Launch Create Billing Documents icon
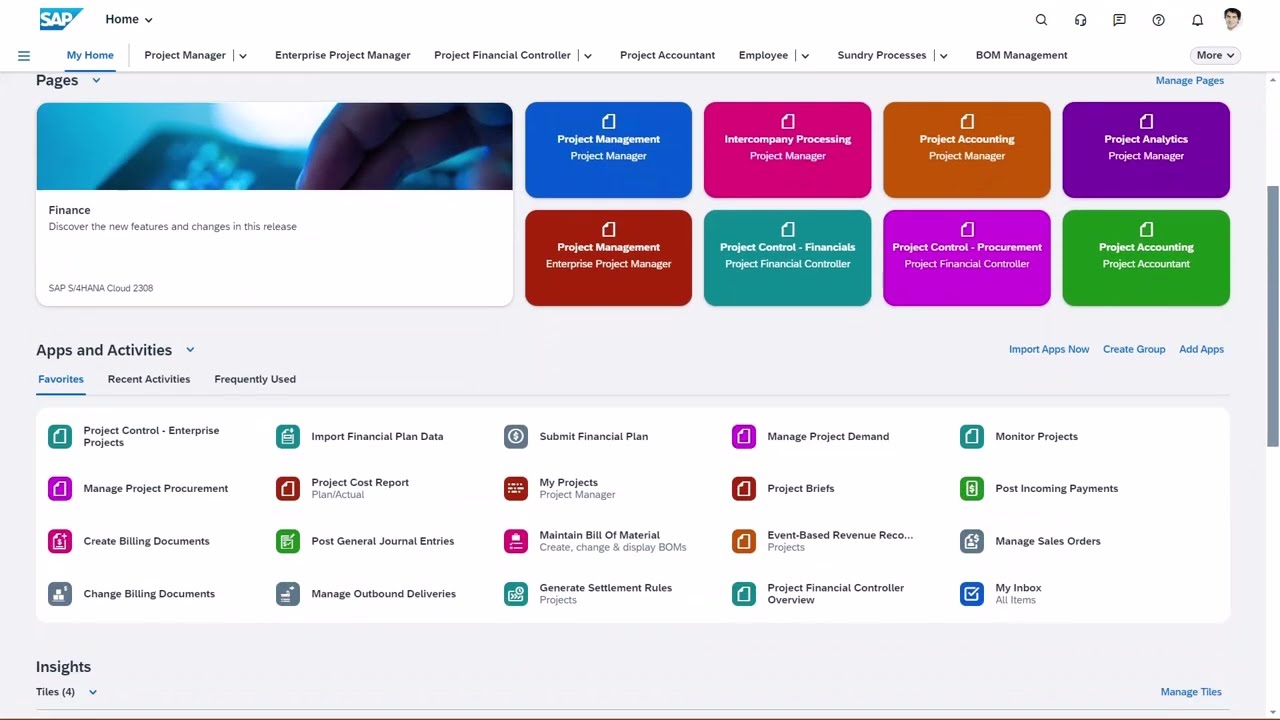Screen dimensions: 1280x720 [60, 541]
